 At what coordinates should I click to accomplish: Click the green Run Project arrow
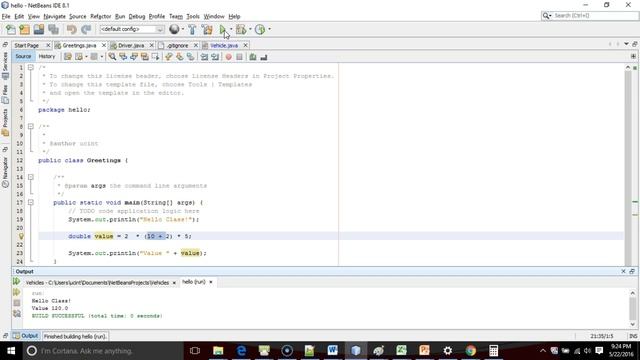click(222, 29)
